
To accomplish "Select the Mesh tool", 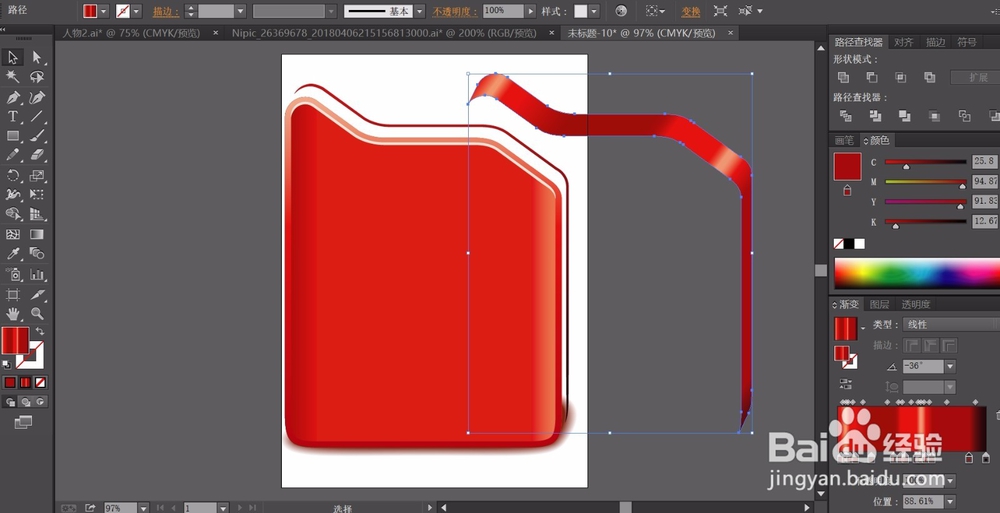I will tap(13, 234).
